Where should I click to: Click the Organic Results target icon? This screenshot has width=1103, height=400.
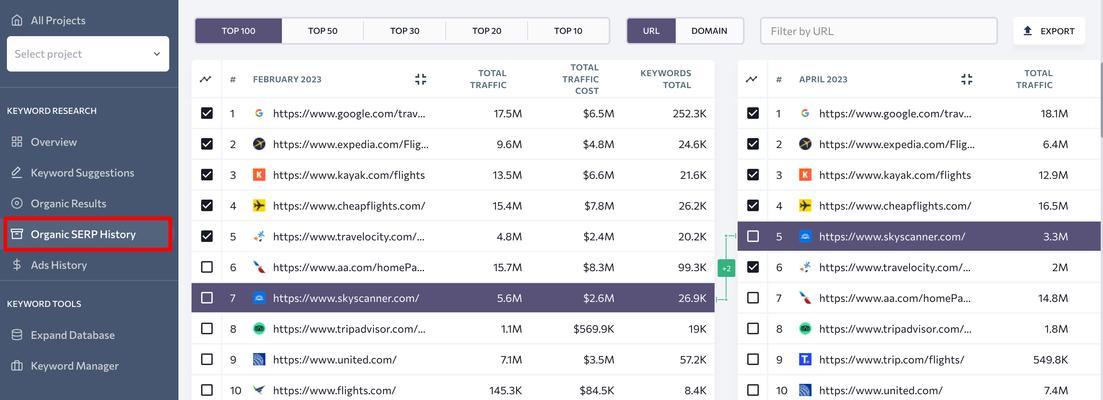[17, 204]
